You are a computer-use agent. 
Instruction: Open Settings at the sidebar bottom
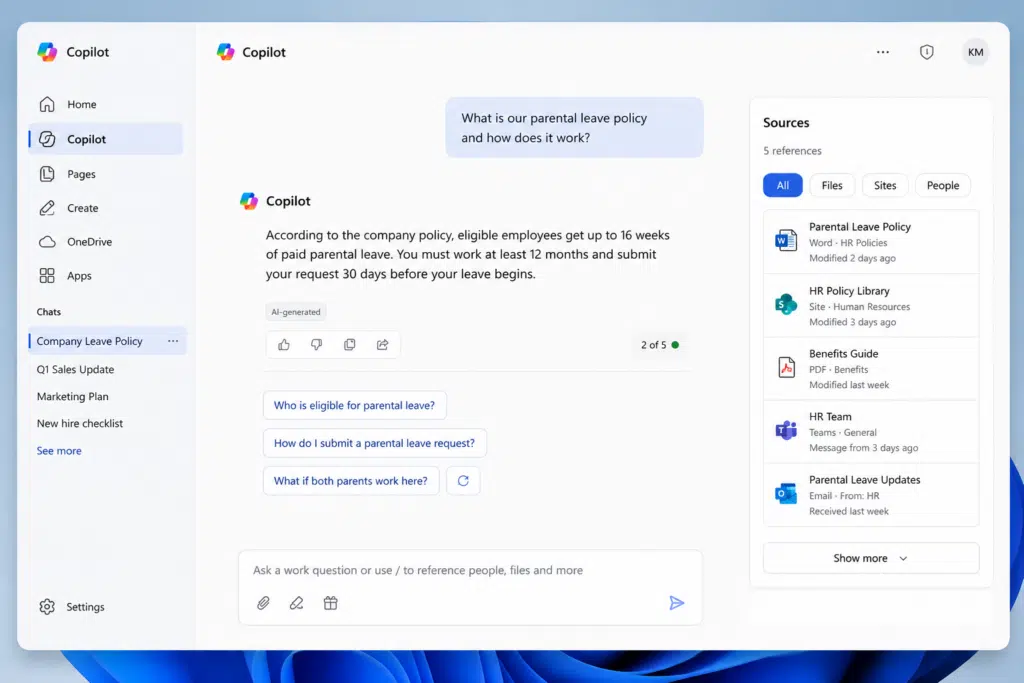pyautogui.click(x=72, y=607)
